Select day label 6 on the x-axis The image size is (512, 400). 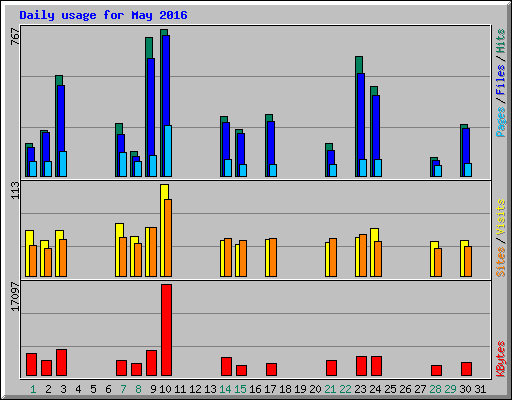pyautogui.click(x=108, y=389)
